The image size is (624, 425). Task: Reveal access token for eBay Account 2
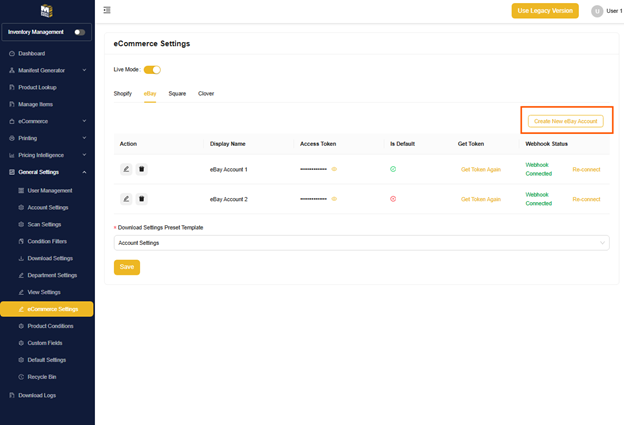334,199
